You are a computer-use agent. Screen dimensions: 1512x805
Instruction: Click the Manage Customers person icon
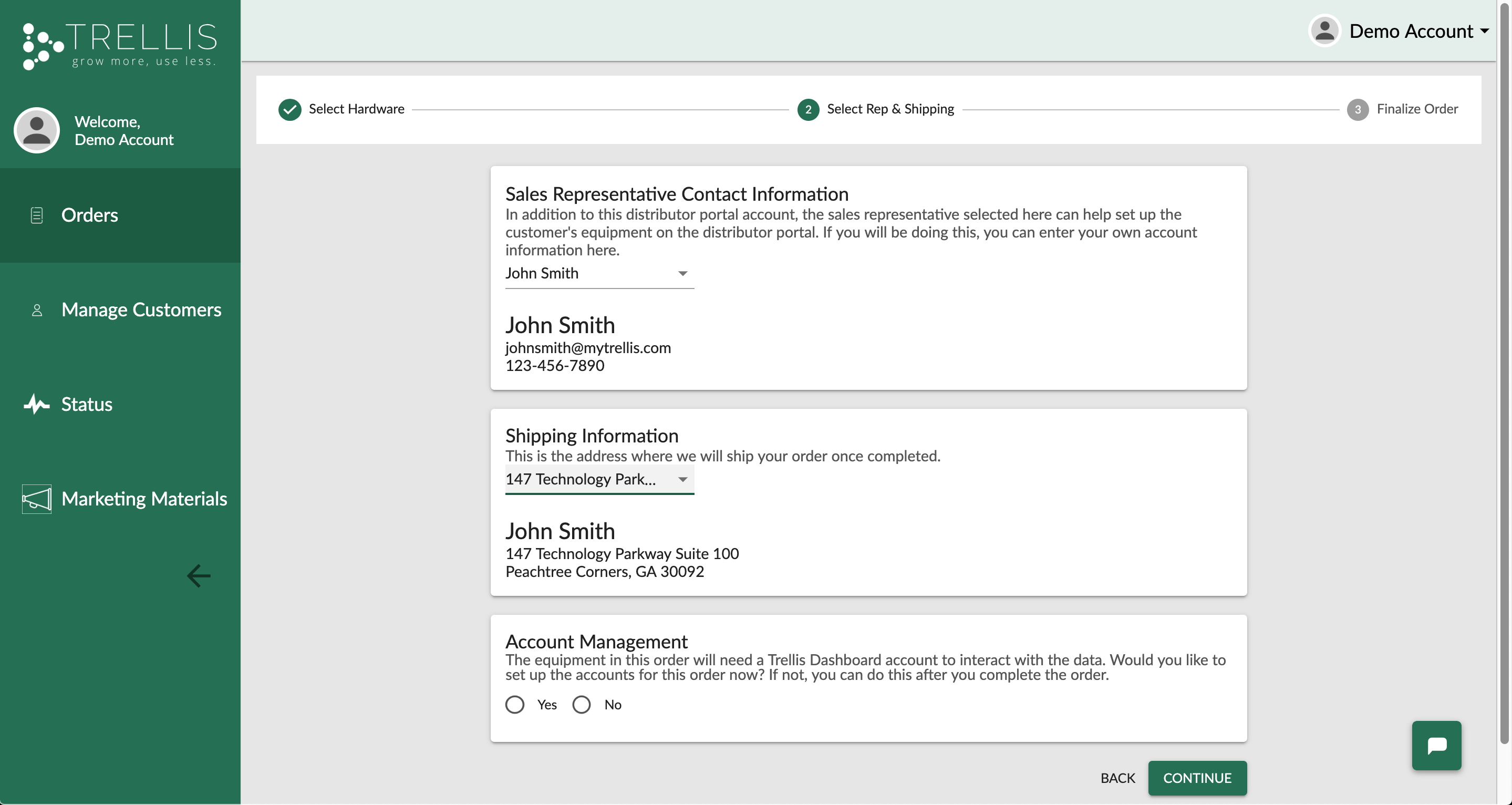[36, 310]
